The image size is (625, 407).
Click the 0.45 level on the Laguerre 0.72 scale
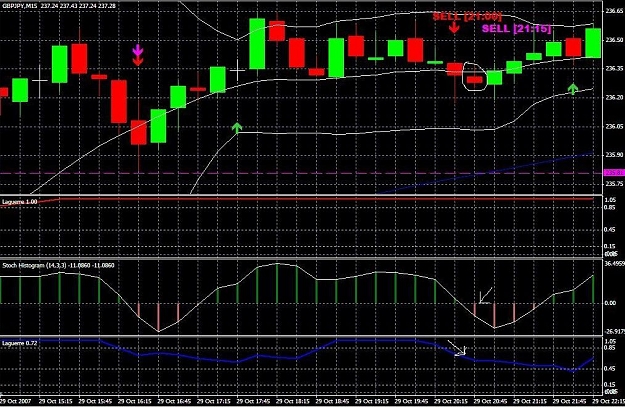point(610,369)
